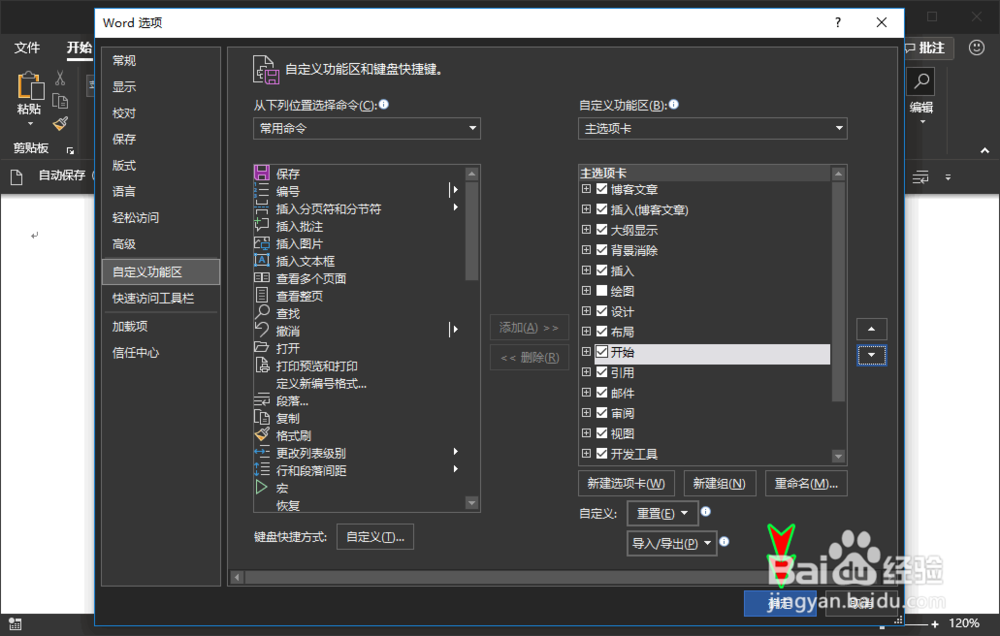Screen dimensions: 1000x636
Task: Click the 复制 command icon
Action: coord(263,415)
